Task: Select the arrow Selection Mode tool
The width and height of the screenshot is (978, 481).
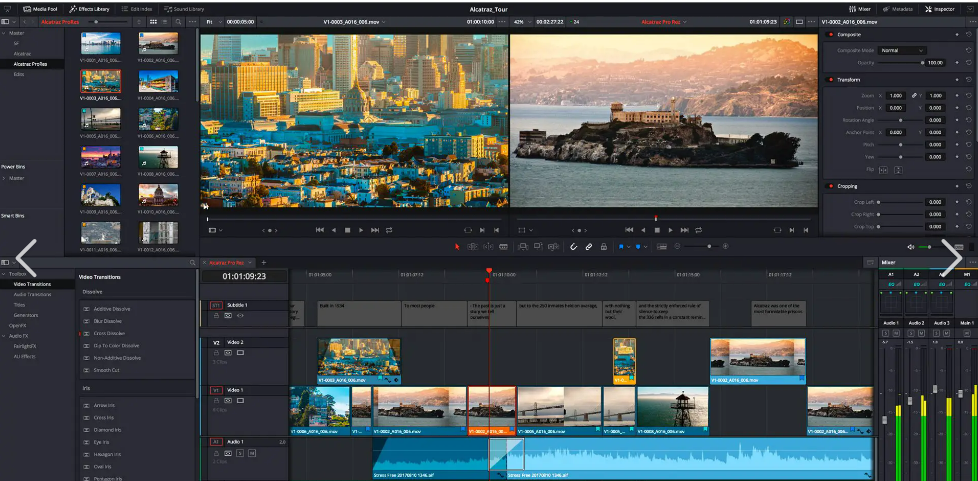Action: point(457,246)
